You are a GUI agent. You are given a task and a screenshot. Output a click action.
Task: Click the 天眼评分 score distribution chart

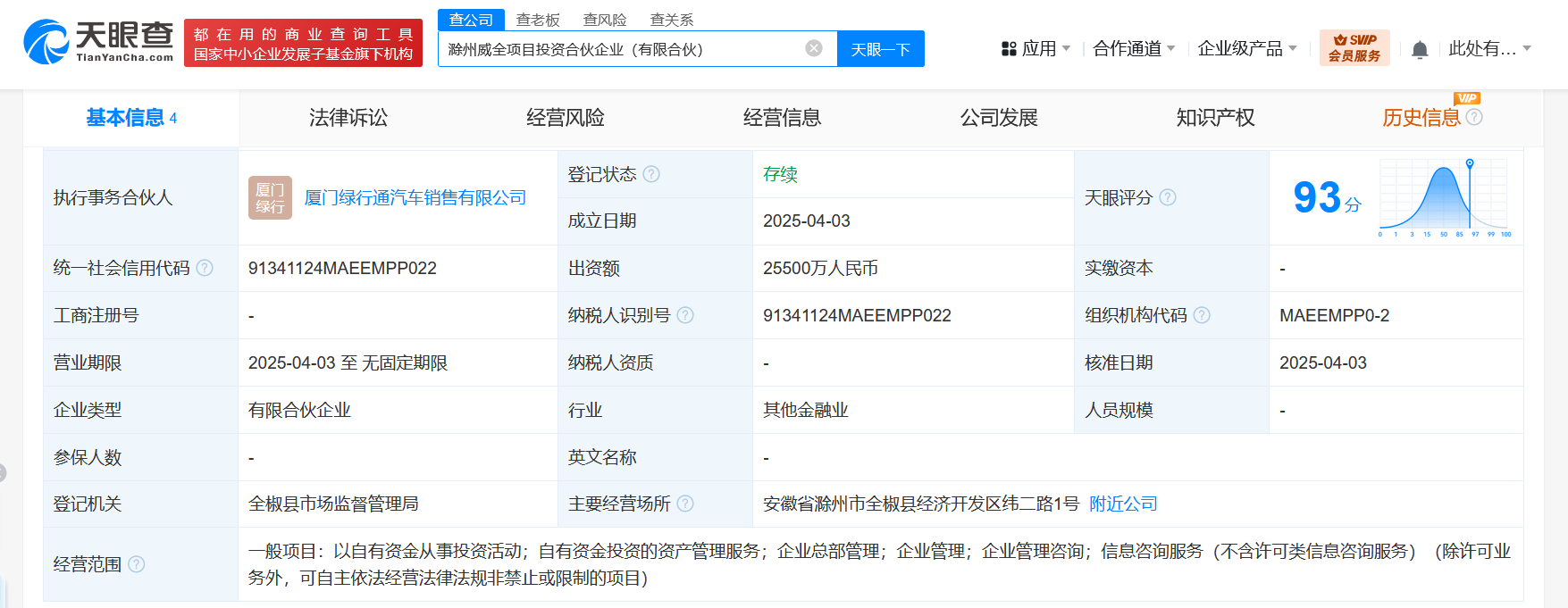click(1445, 197)
